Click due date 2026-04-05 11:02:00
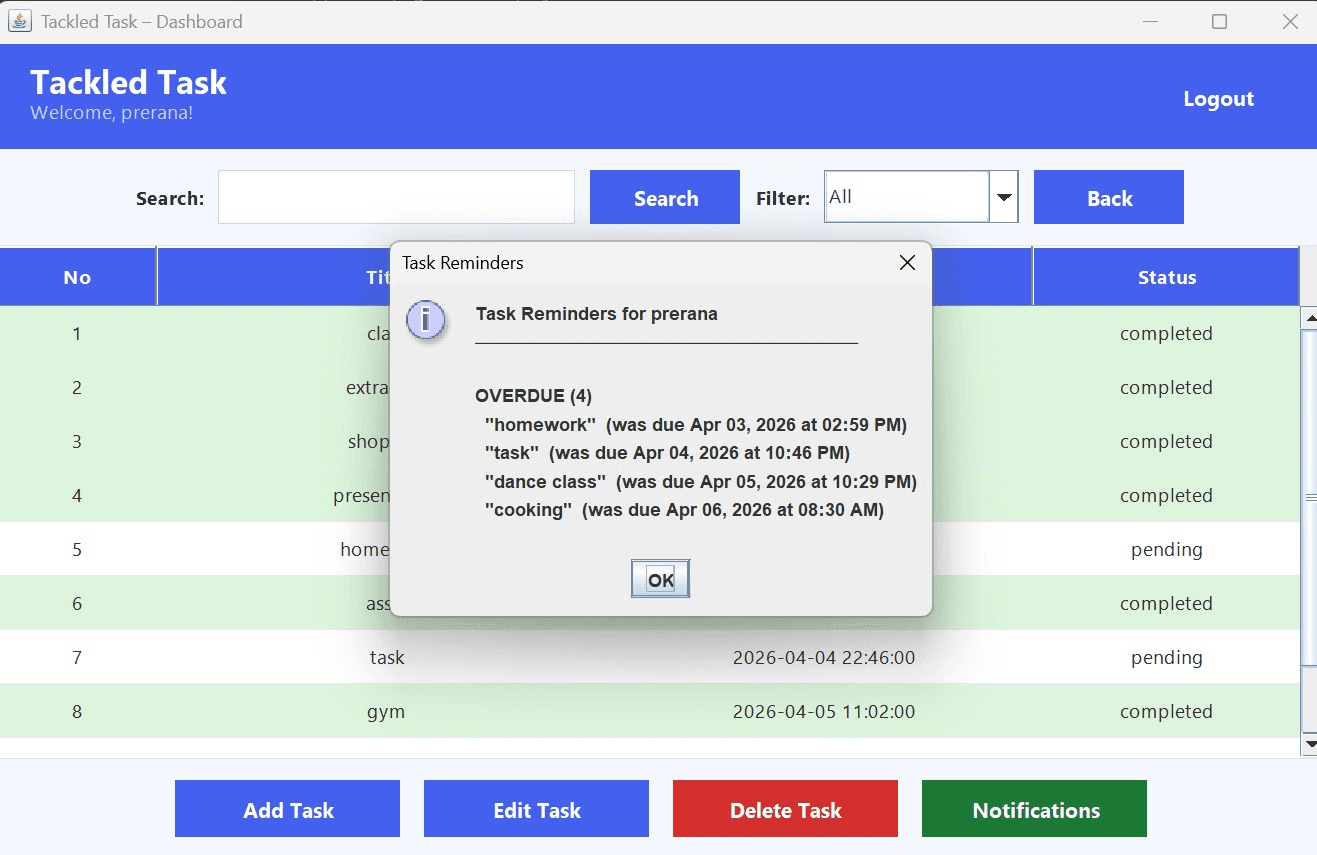The width and height of the screenshot is (1317, 855). 824,711
